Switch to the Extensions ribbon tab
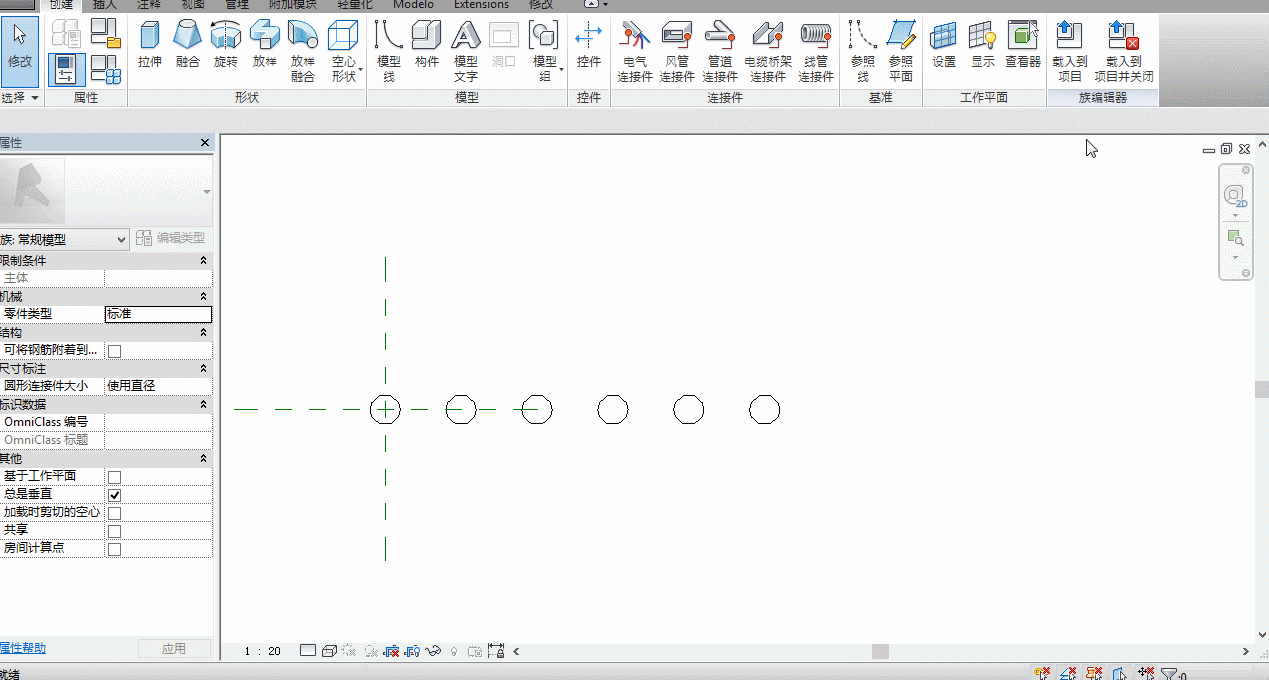This screenshot has width=1269, height=680. coord(481,5)
